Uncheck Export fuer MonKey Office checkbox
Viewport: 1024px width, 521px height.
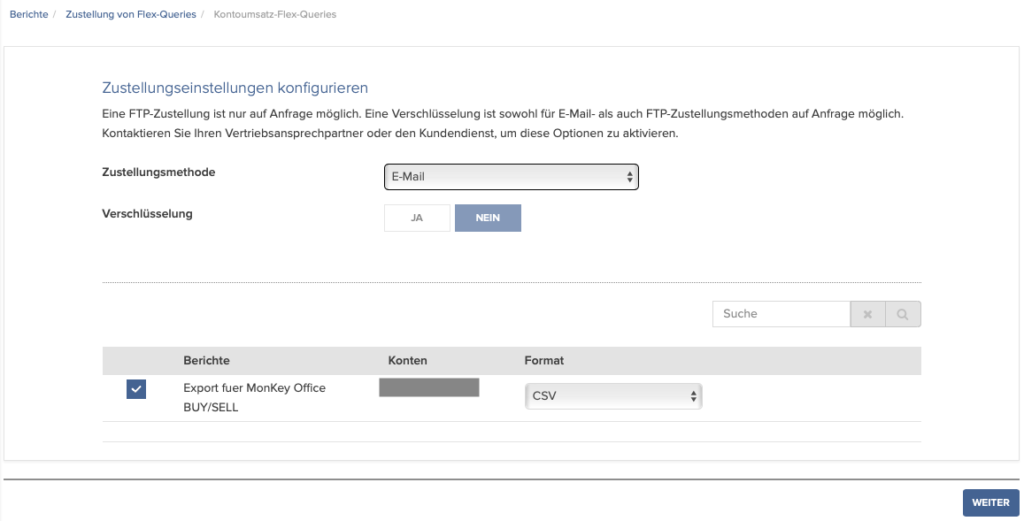pyautogui.click(x=136, y=389)
